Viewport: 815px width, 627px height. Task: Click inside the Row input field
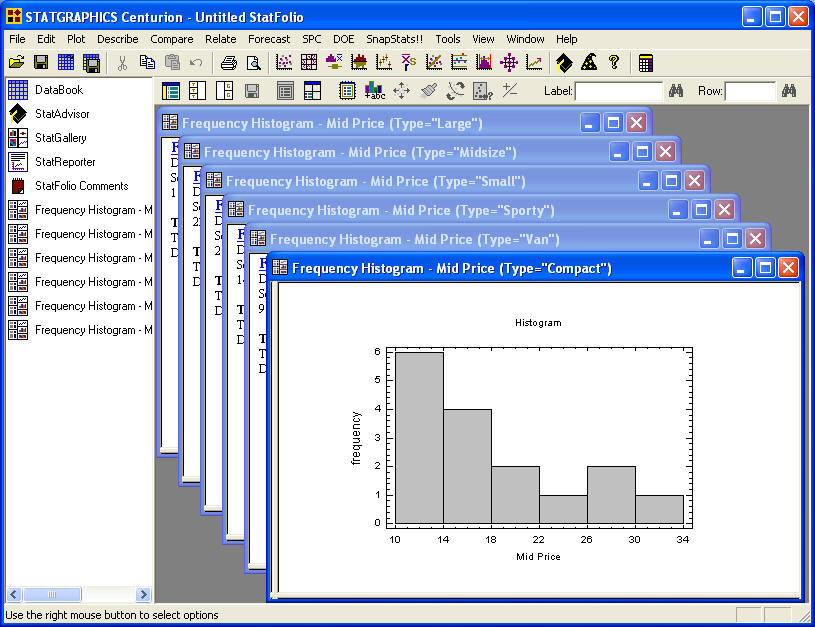750,91
